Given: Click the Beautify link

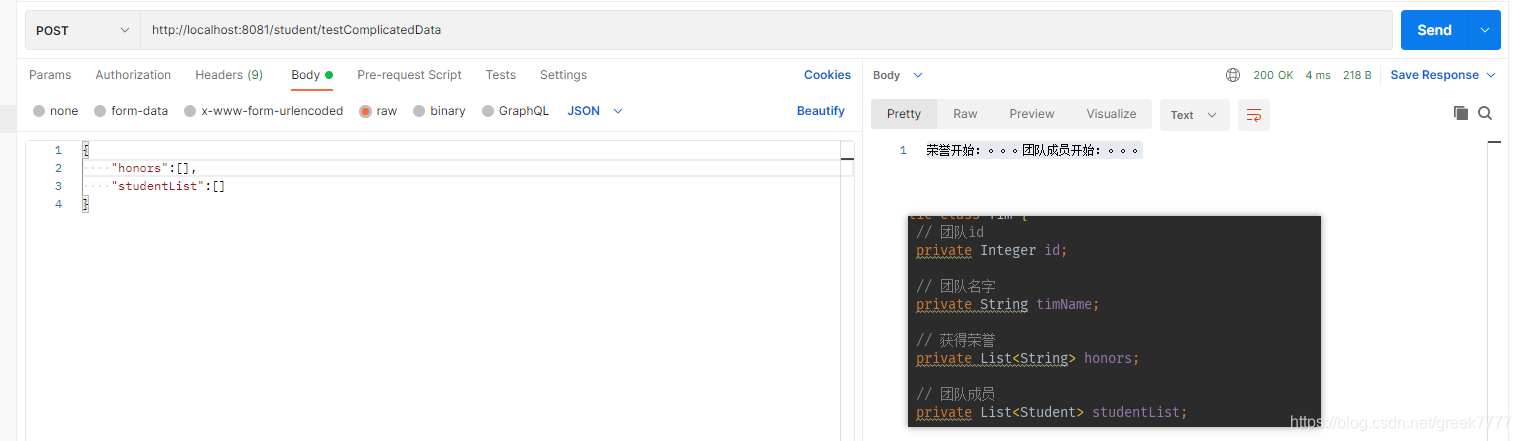Looking at the screenshot, I should tap(821, 111).
